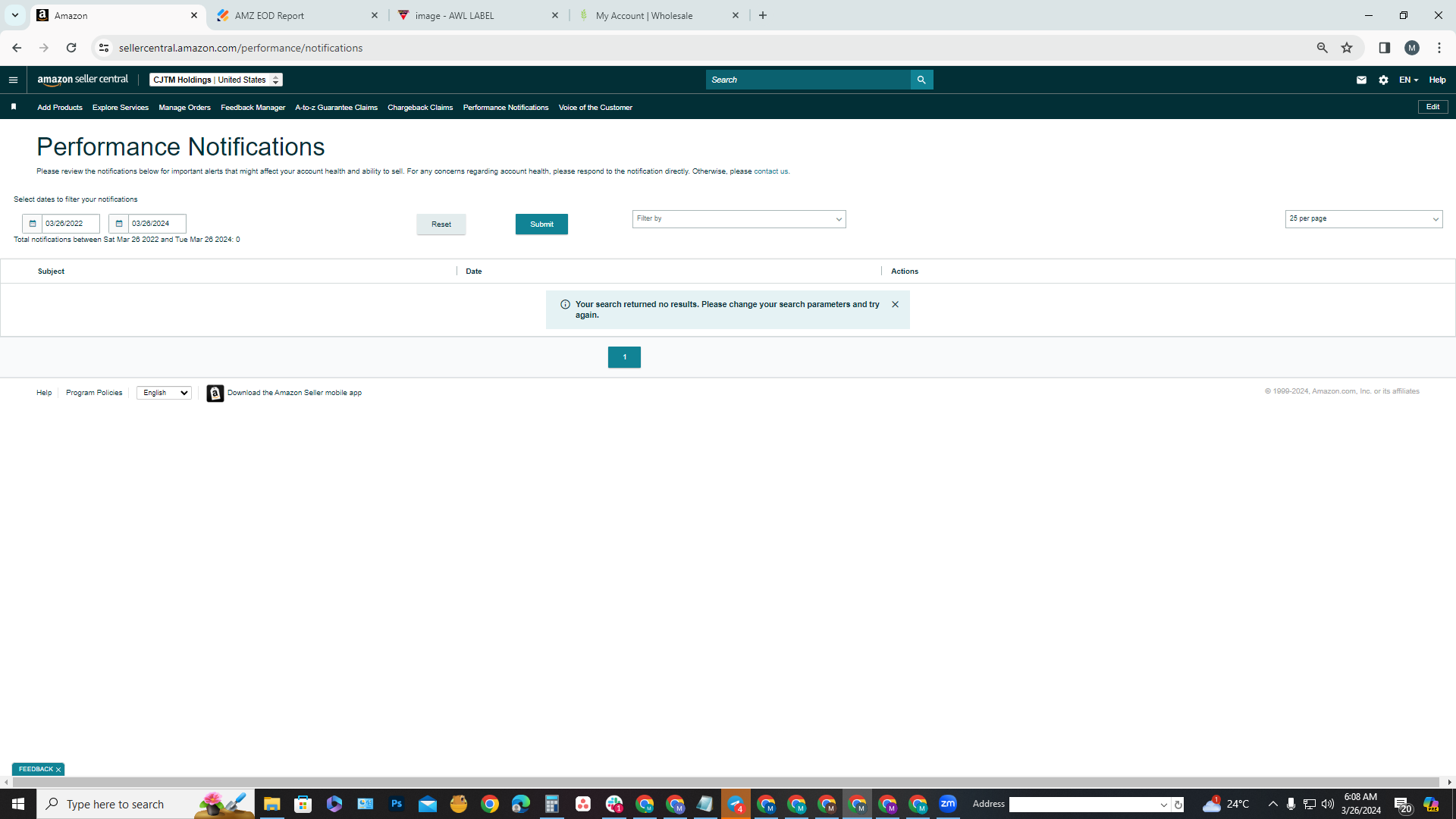Open the messages envelope icon
Screen dimensions: 1456x819
coord(1361,80)
